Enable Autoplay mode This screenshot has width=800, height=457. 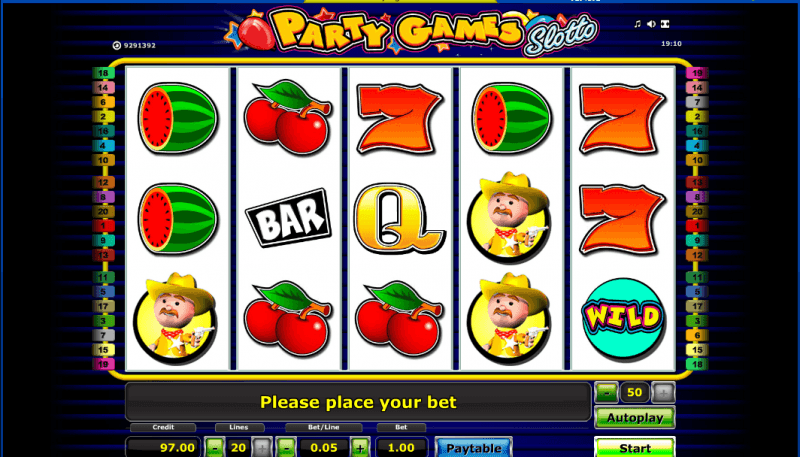635,418
